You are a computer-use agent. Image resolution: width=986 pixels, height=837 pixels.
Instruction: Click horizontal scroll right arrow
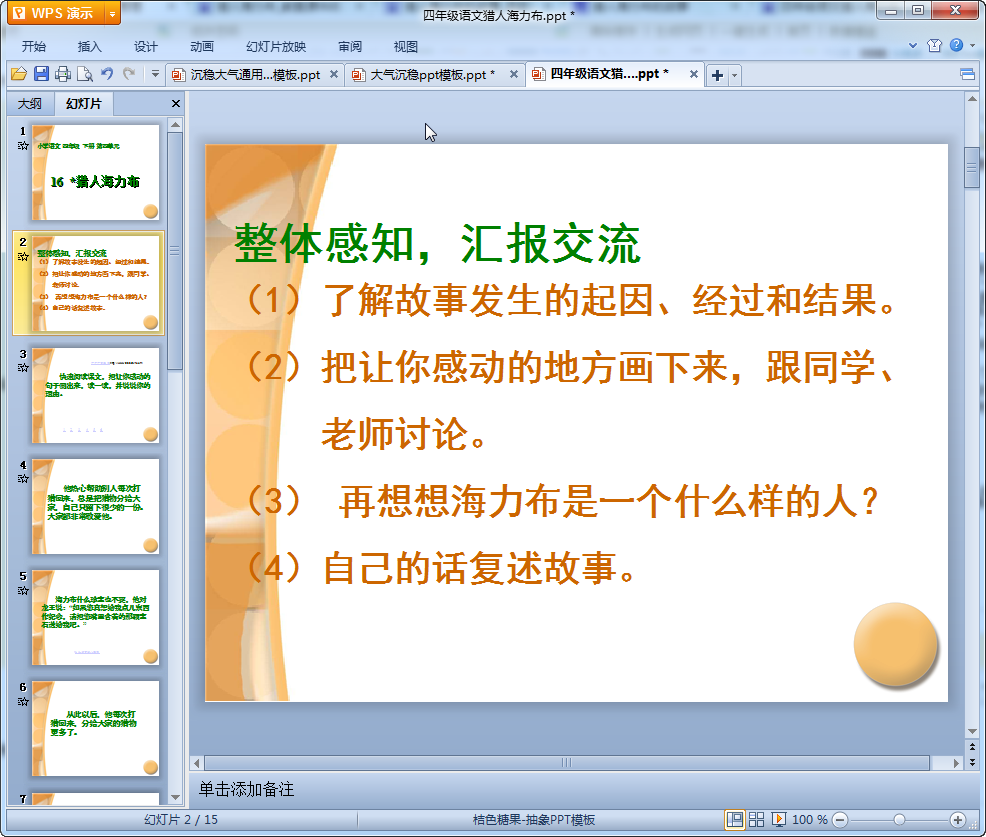click(956, 763)
